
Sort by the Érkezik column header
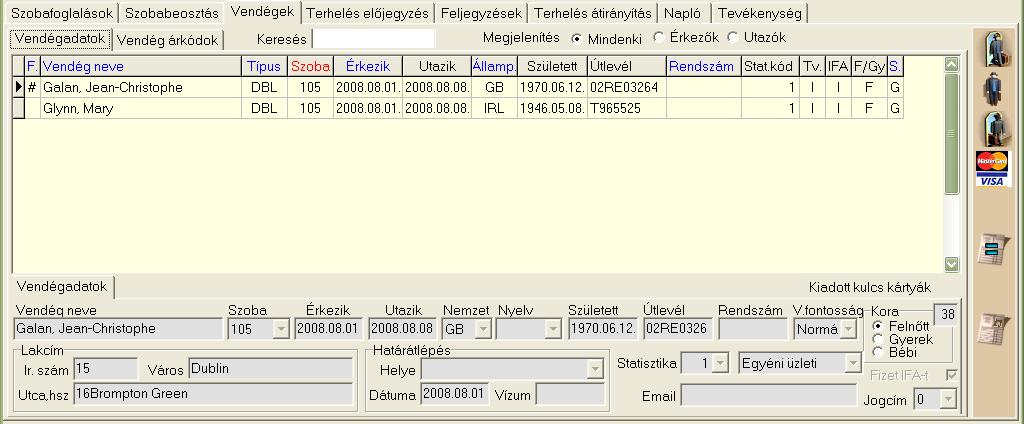pyautogui.click(x=368, y=66)
